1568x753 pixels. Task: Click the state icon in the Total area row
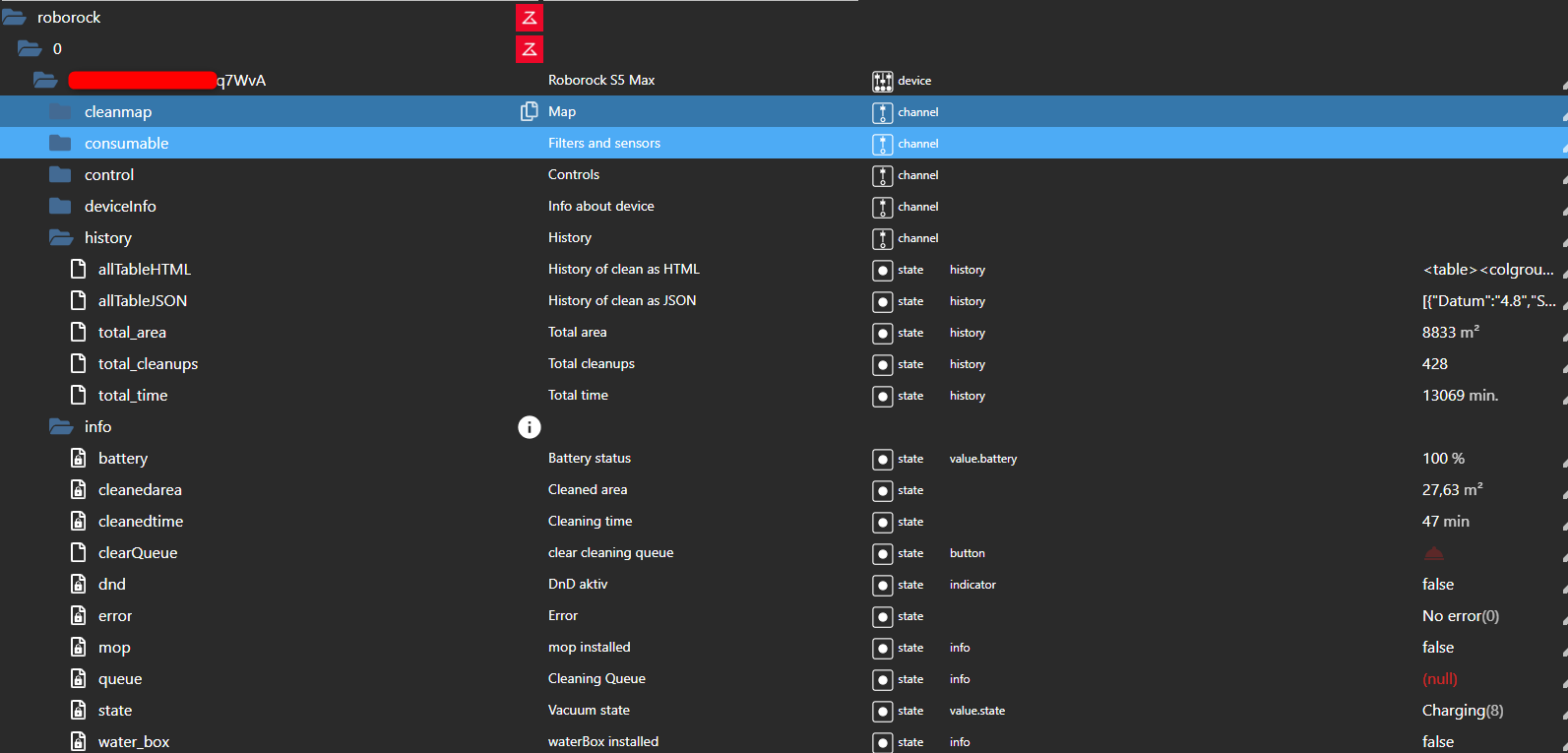pyautogui.click(x=883, y=333)
